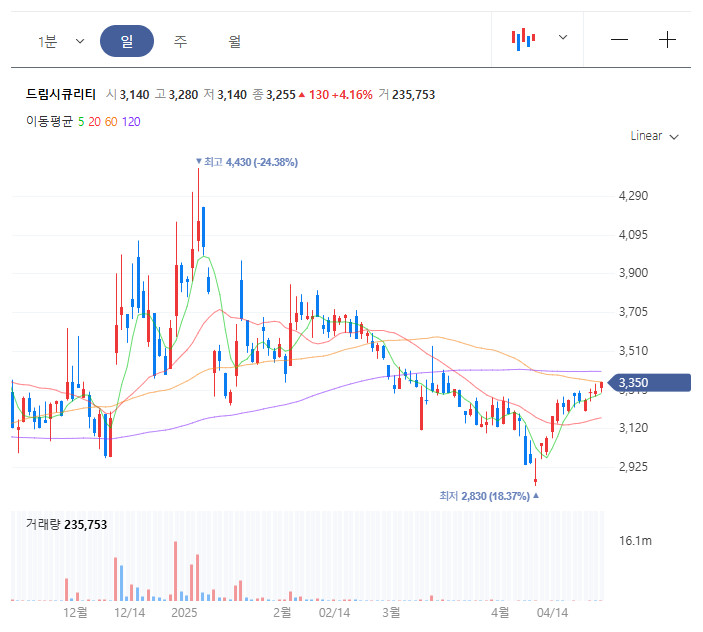
Task: Expand the chart type chevron dropdown
Action: tap(563, 37)
